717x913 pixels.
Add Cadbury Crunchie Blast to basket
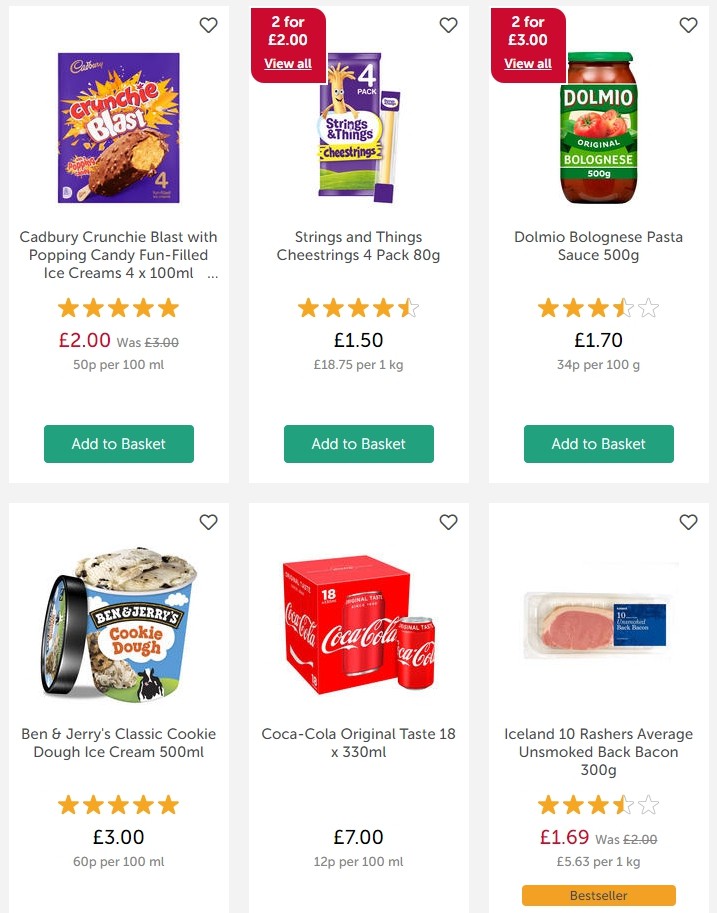click(x=119, y=444)
